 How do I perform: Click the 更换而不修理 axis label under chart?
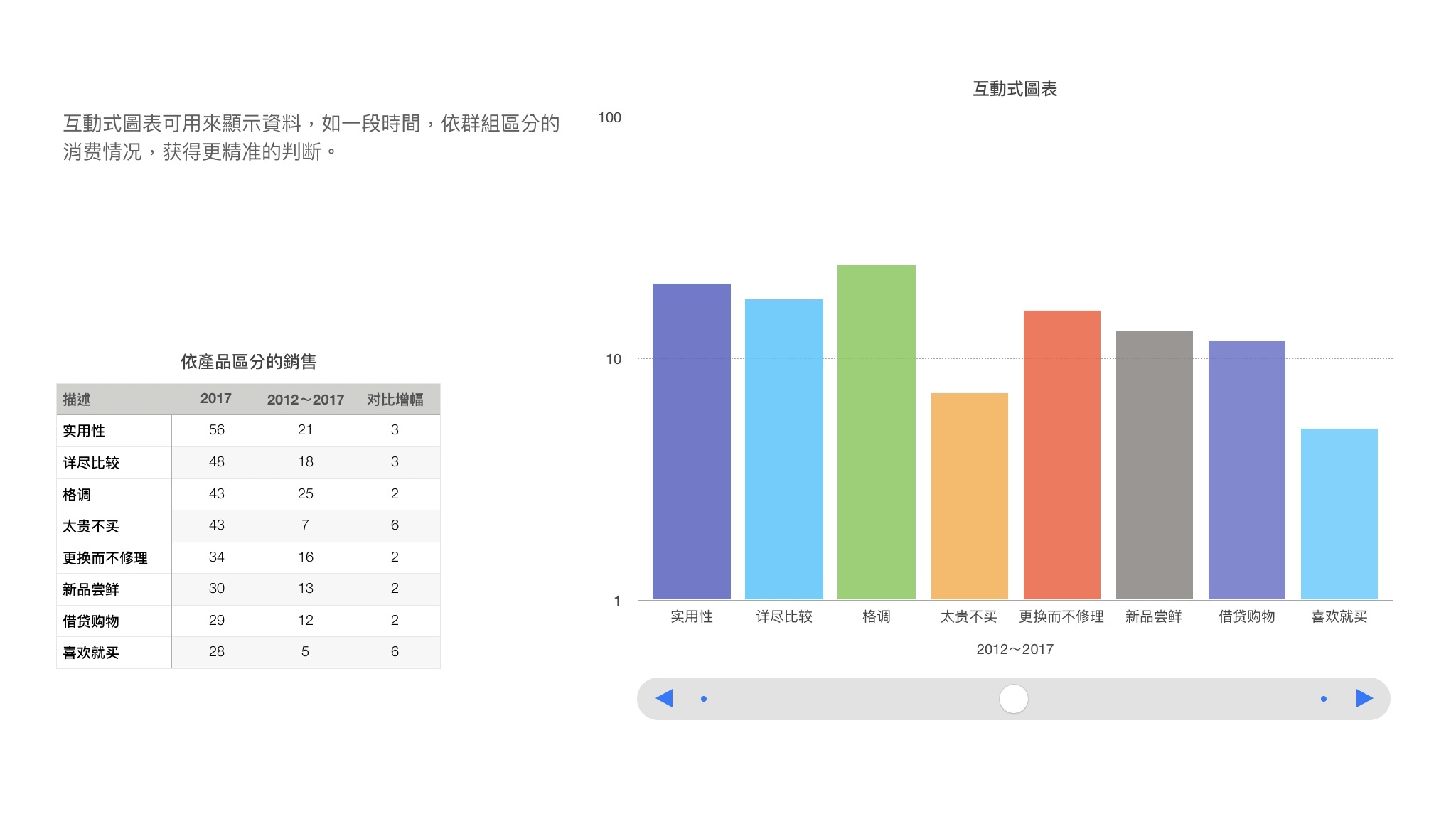click(x=1061, y=616)
